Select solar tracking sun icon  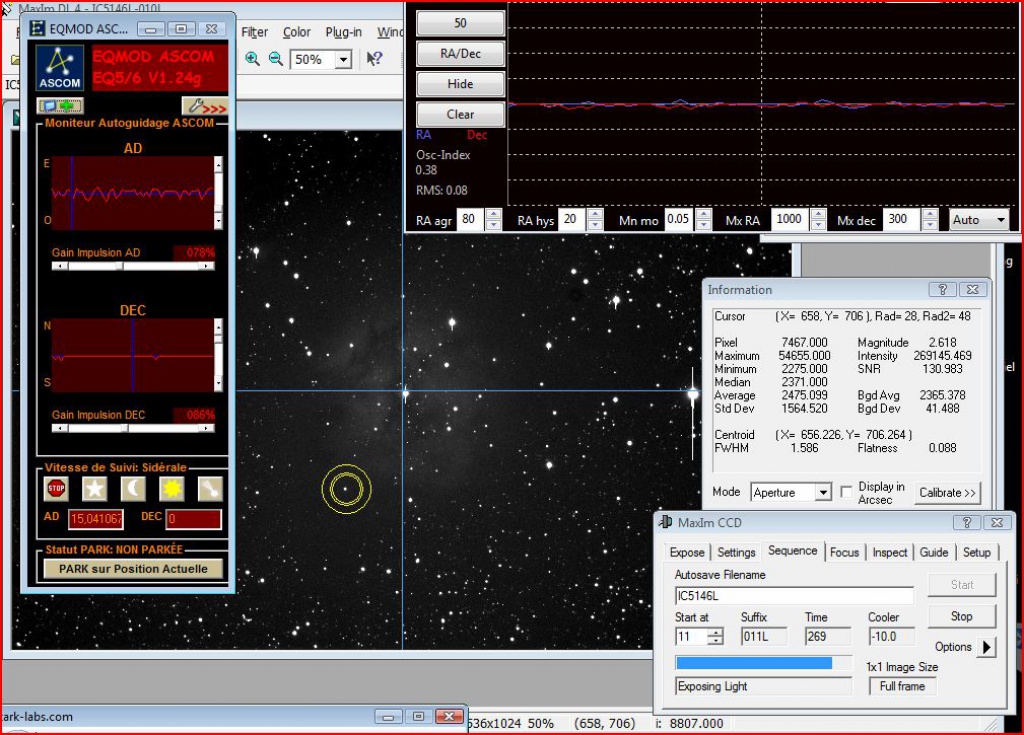tap(171, 488)
